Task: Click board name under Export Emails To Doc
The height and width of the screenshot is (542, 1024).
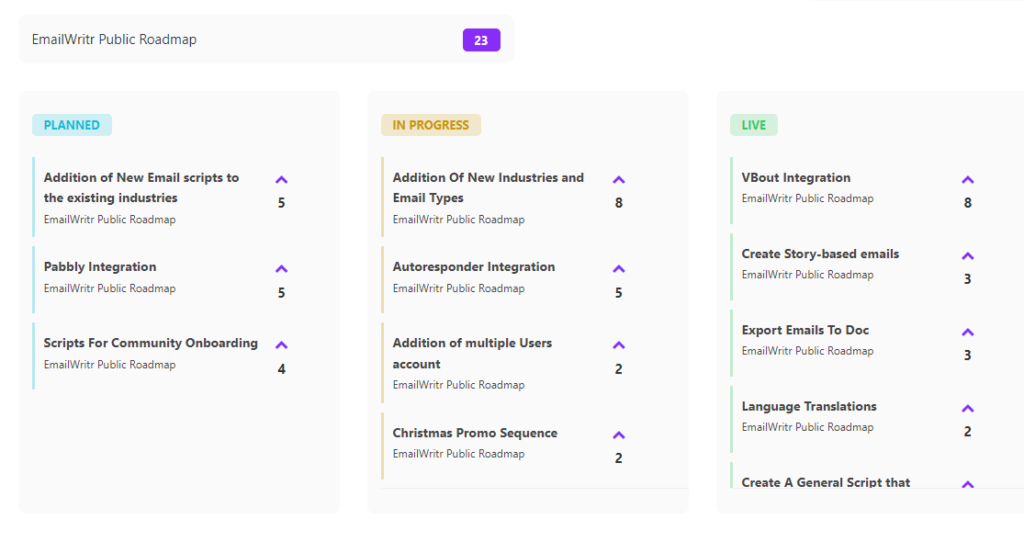Action: tap(807, 351)
